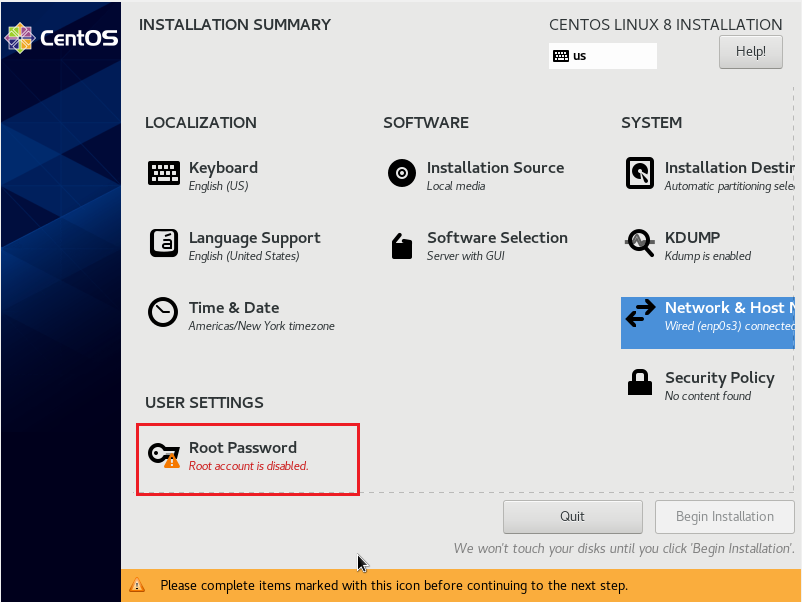Click the Installation Destination disk icon

click(640, 173)
